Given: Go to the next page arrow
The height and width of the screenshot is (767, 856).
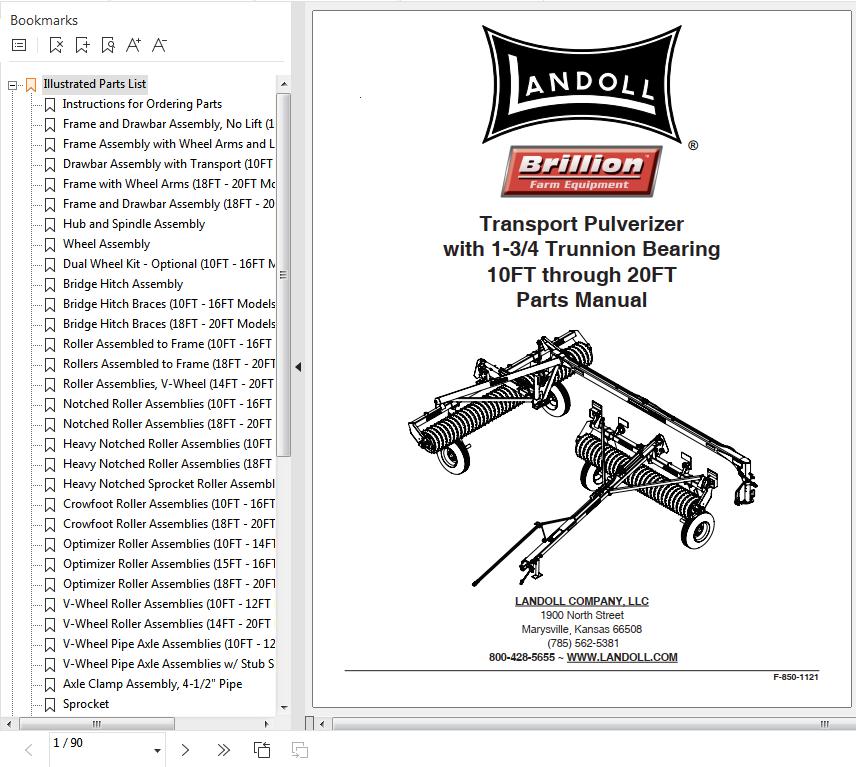Looking at the screenshot, I should [x=185, y=750].
